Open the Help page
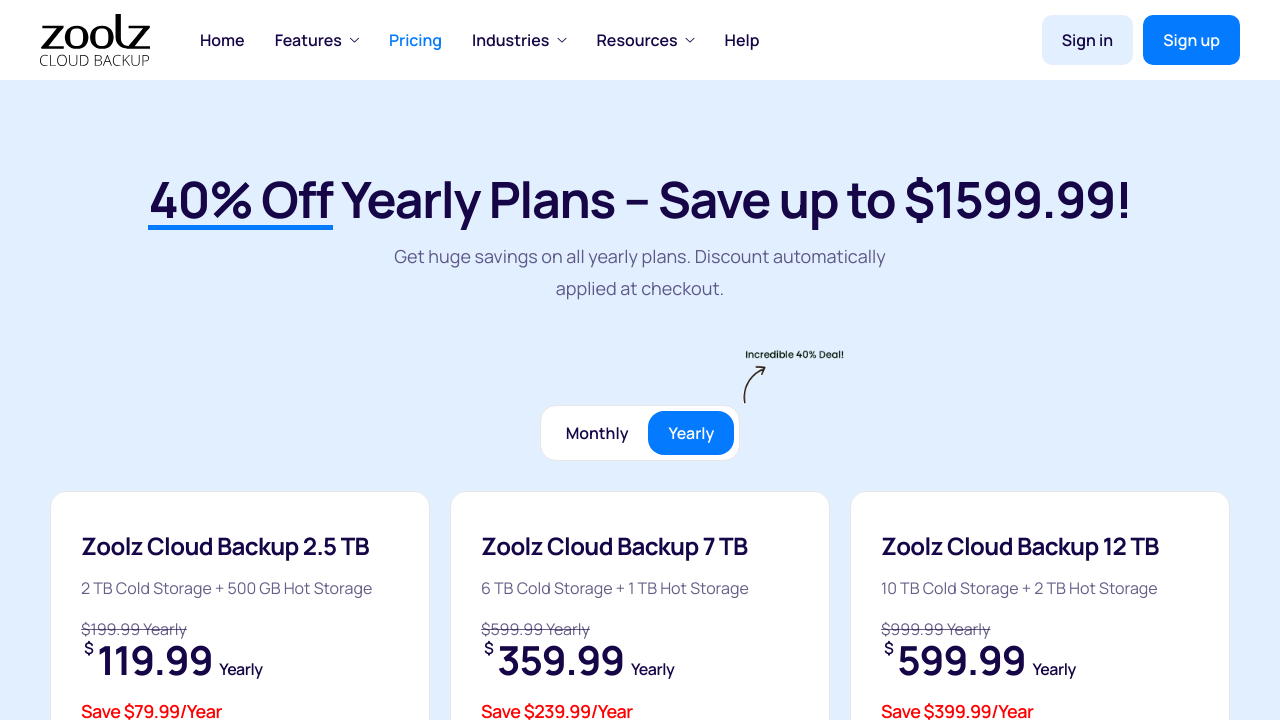This screenshot has height=720, width=1280. click(742, 40)
